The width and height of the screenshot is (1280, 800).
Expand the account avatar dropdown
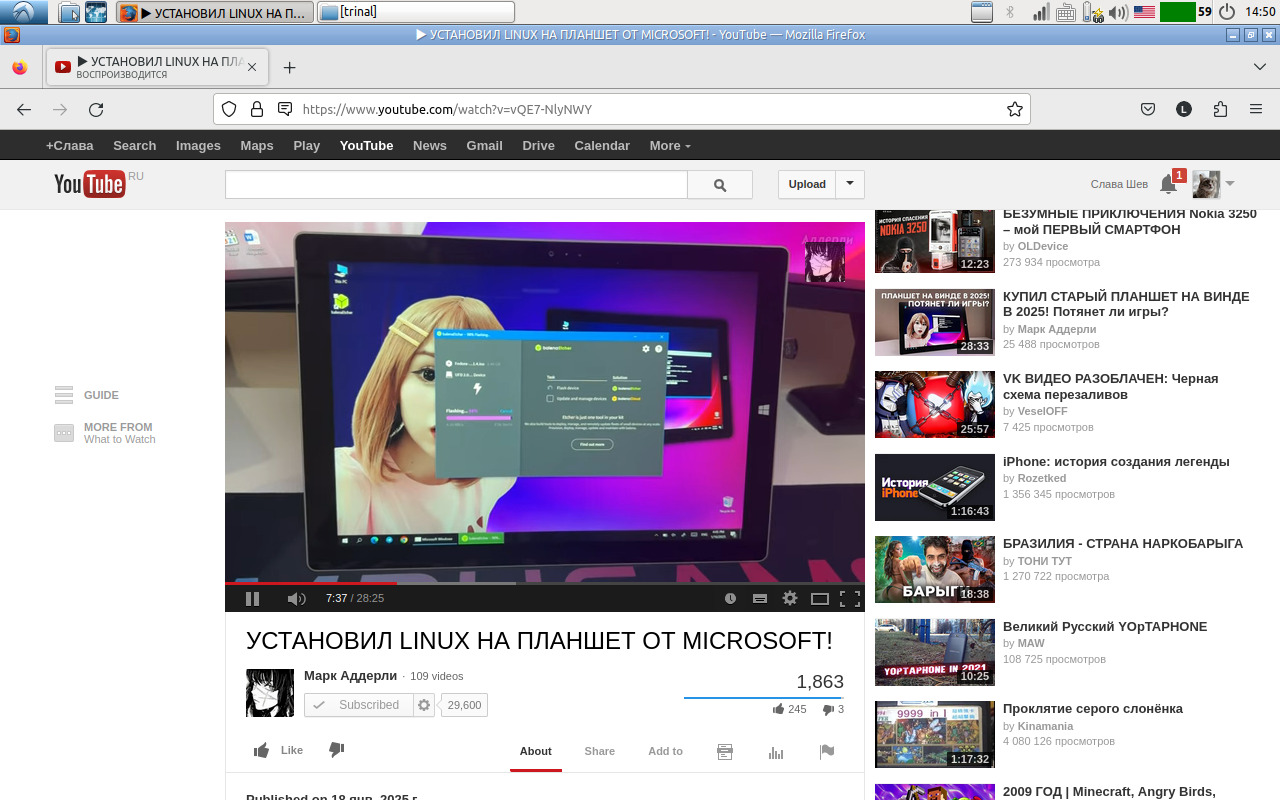click(1230, 184)
